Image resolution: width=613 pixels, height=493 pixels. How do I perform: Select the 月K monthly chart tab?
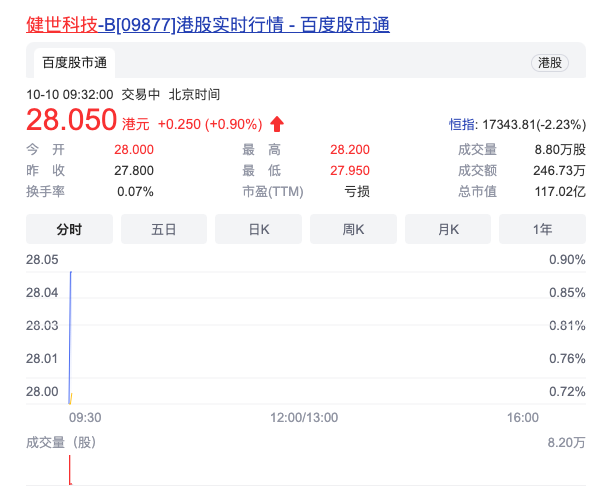click(448, 229)
